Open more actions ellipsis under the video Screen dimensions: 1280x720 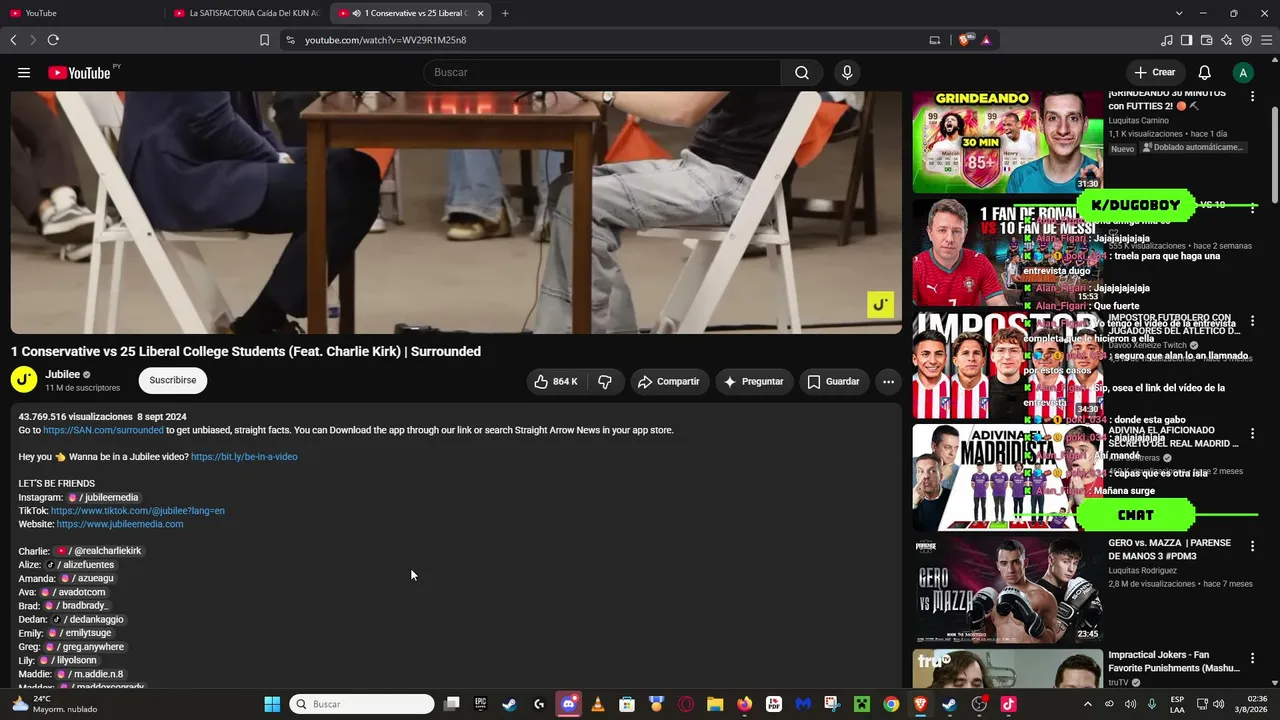pos(888,381)
